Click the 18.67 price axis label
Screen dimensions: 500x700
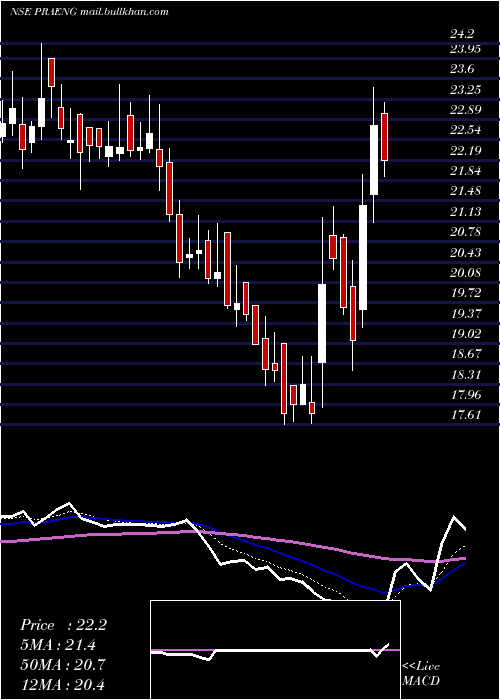click(x=465, y=354)
